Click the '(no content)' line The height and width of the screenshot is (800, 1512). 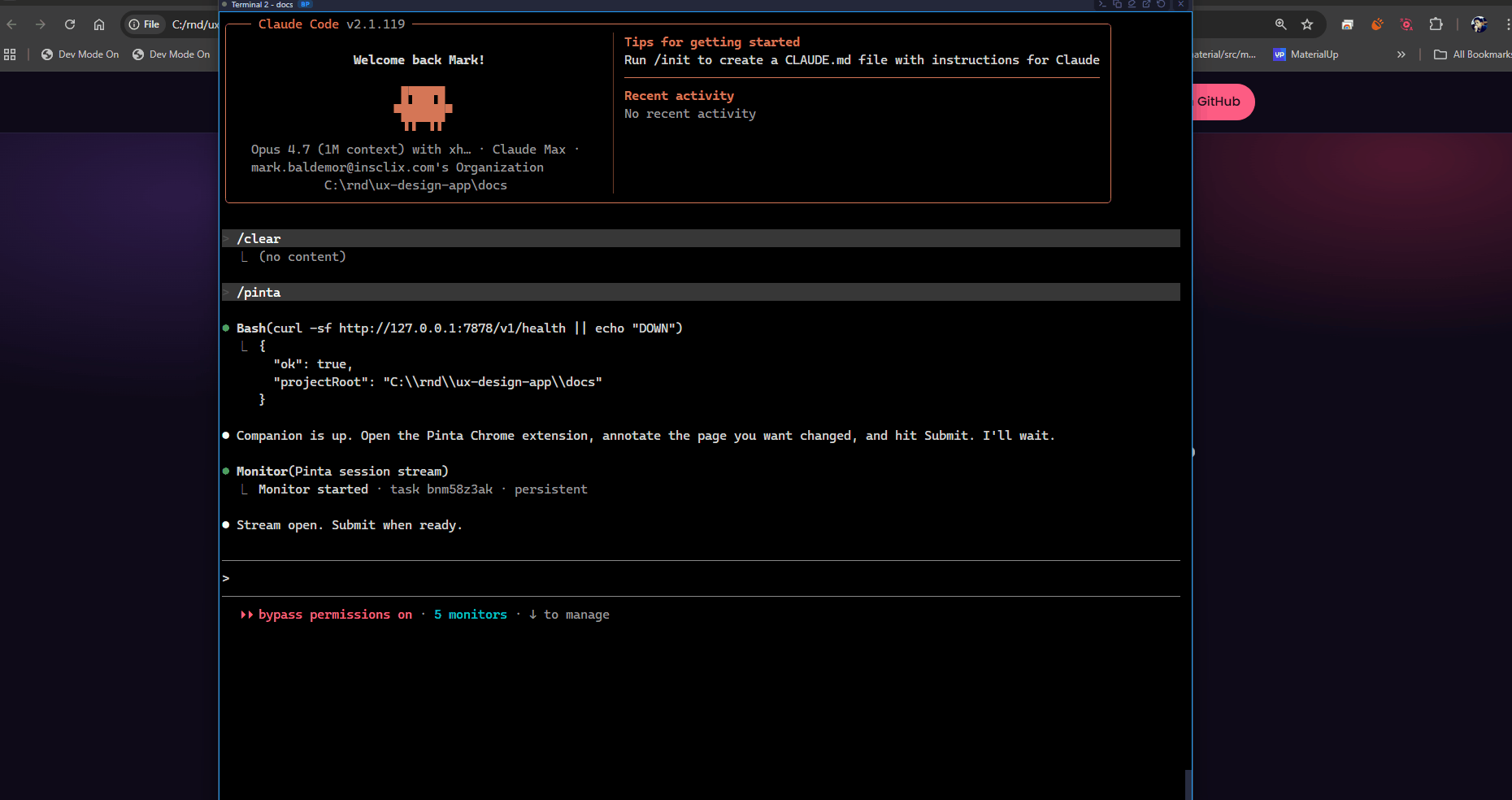(302, 256)
